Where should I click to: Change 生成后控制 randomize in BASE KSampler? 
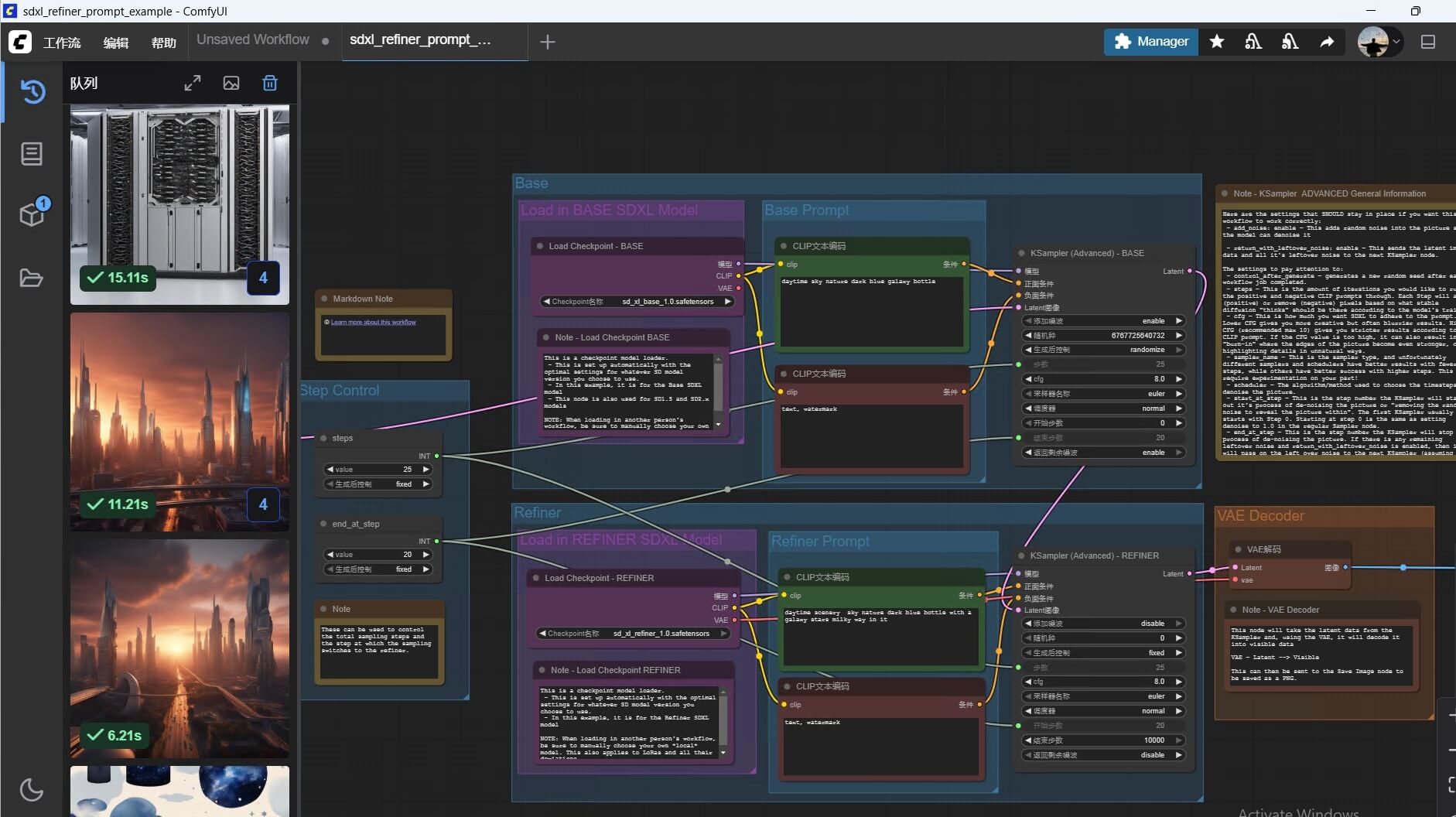tap(1104, 350)
